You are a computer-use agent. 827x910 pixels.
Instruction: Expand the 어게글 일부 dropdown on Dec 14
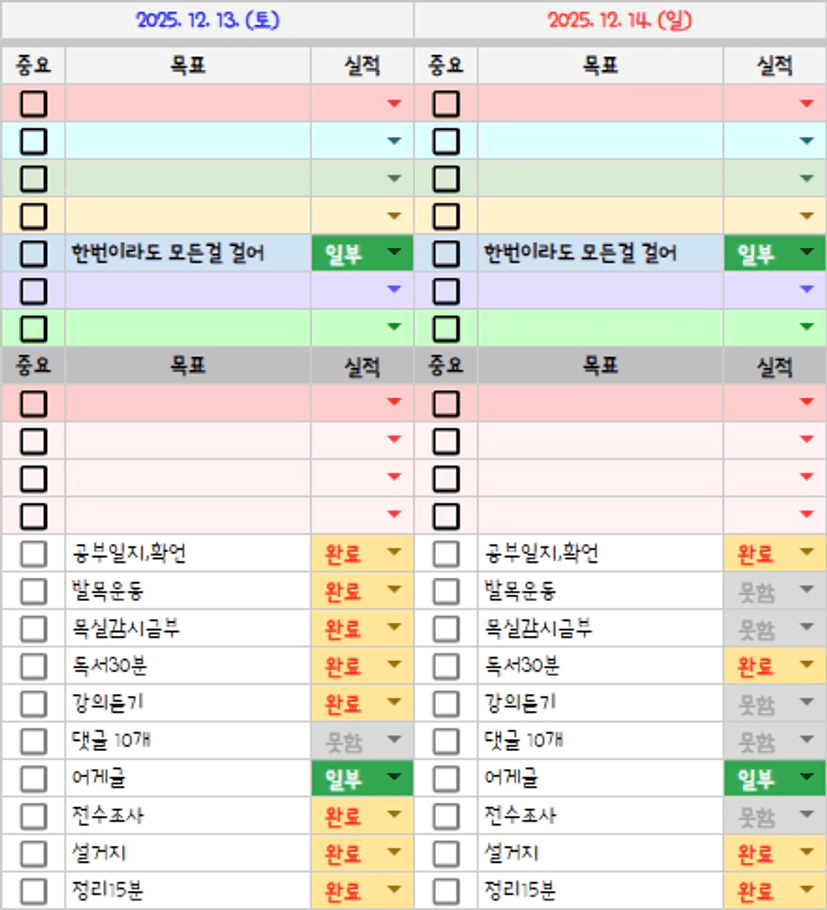click(806, 777)
